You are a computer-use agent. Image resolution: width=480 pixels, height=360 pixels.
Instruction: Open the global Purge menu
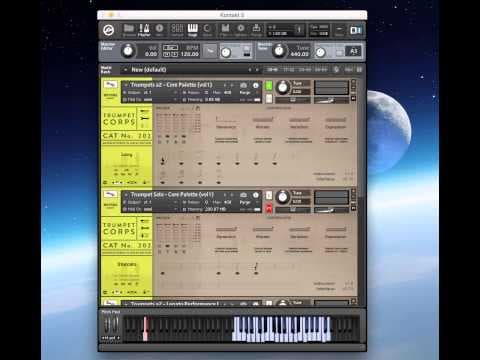256,30
